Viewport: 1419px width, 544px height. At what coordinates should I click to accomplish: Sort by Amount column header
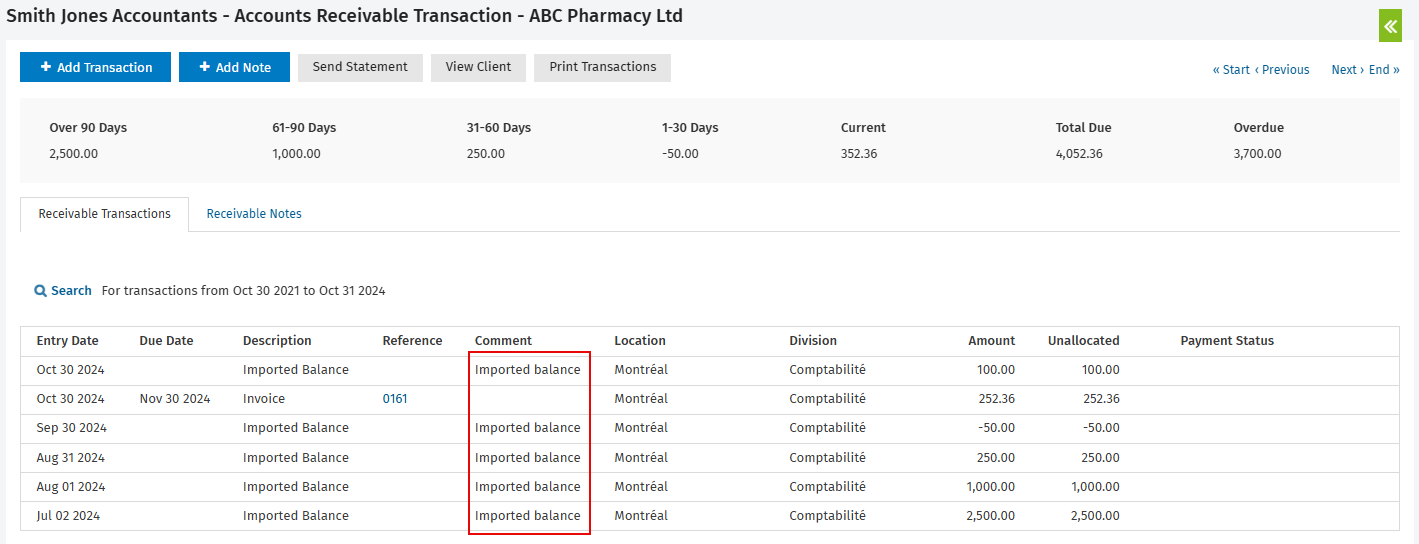pyautogui.click(x=991, y=341)
